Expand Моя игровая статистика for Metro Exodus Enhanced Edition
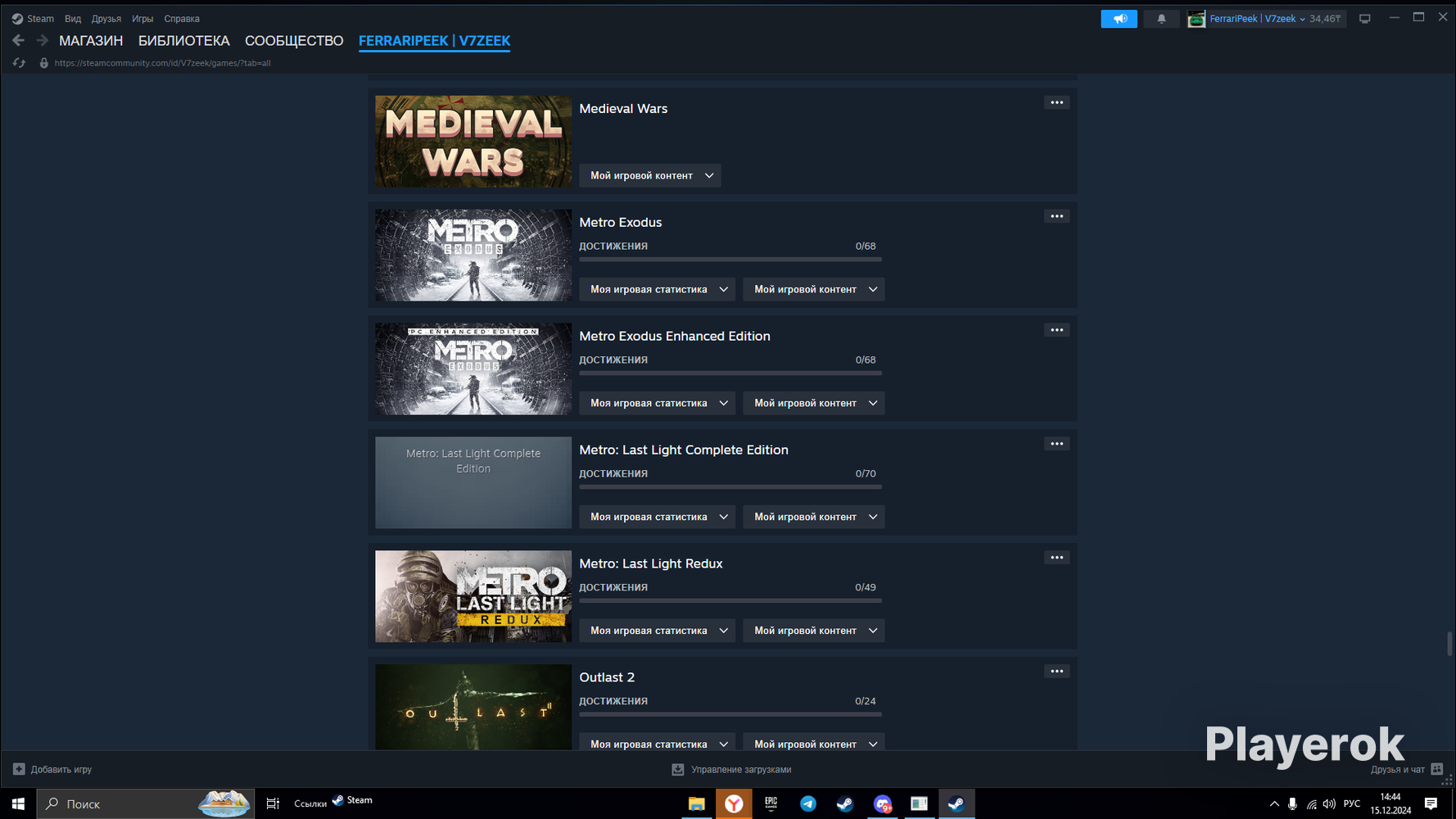Screen dimensions: 1456x819 (x=658, y=403)
